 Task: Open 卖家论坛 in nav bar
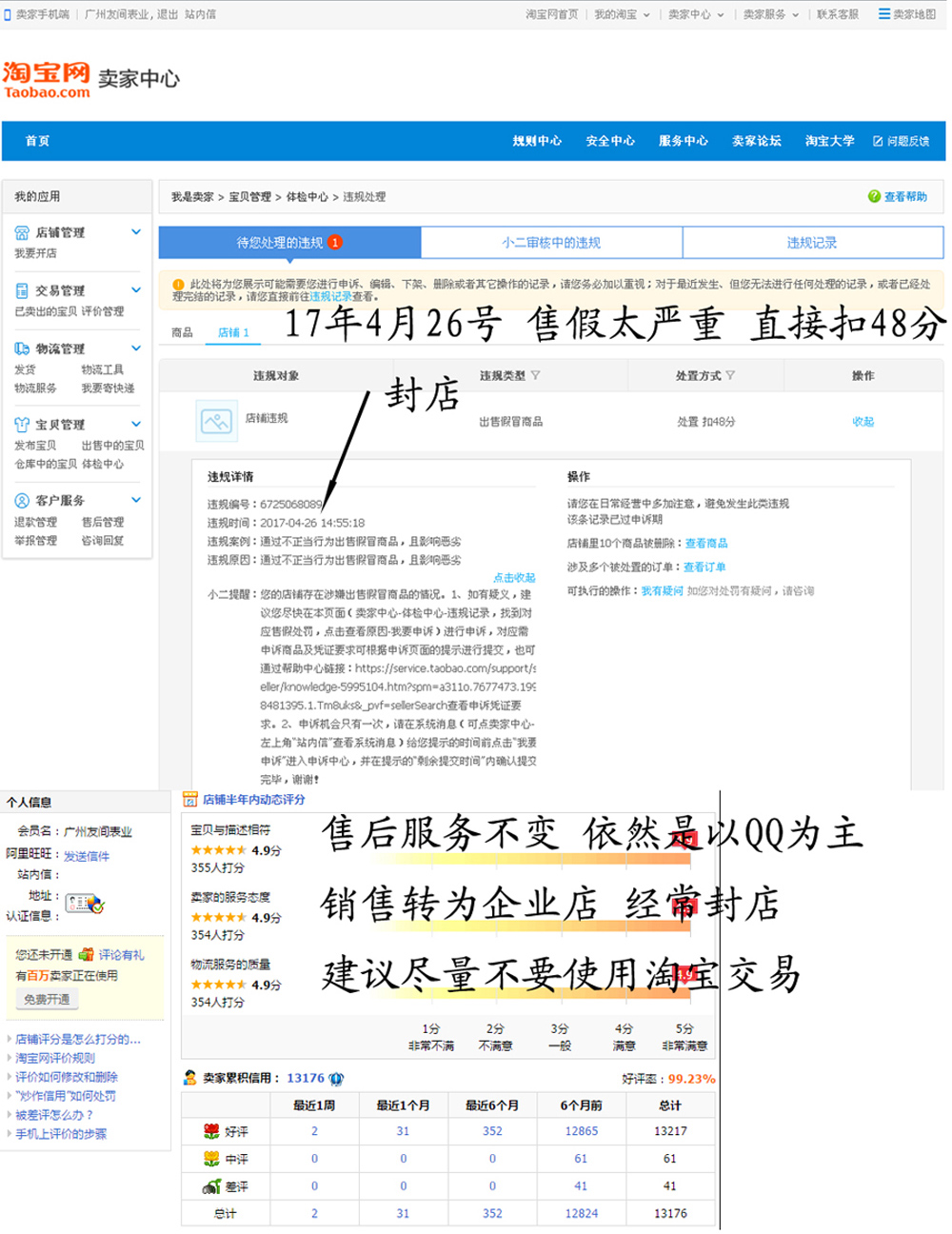point(757,141)
